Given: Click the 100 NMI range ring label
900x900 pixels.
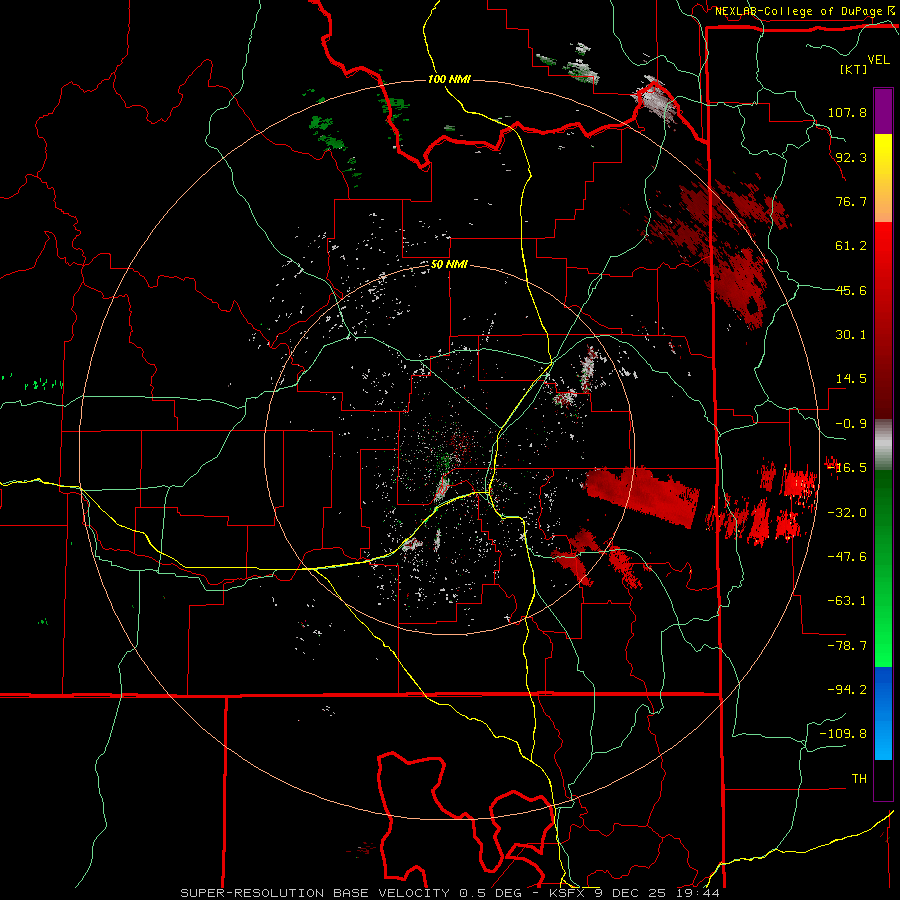Looking at the screenshot, I should pyautogui.click(x=449, y=79).
